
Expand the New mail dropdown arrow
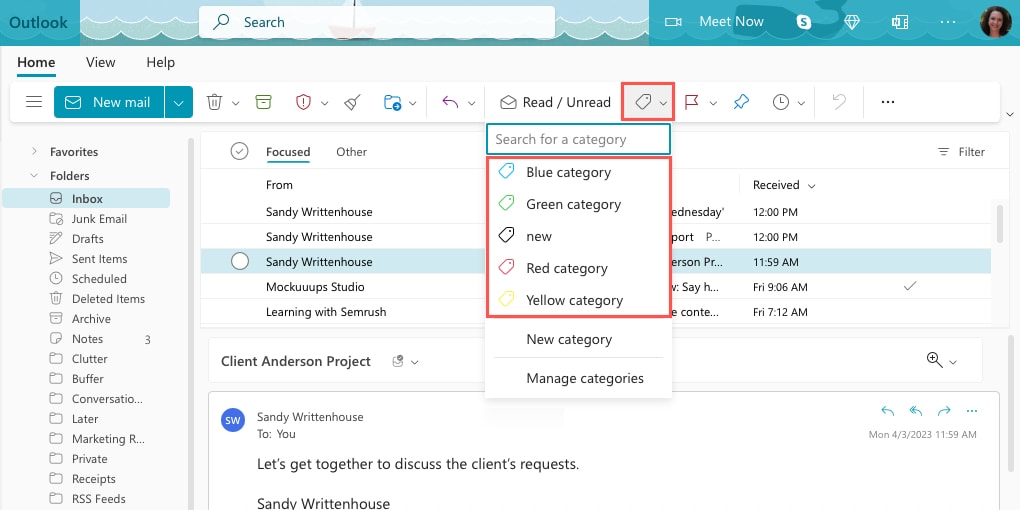click(179, 102)
